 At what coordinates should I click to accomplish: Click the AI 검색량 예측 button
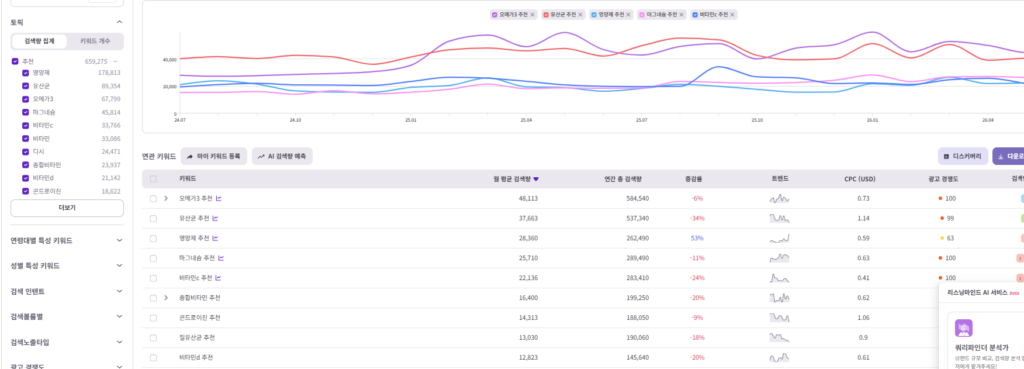click(x=282, y=157)
